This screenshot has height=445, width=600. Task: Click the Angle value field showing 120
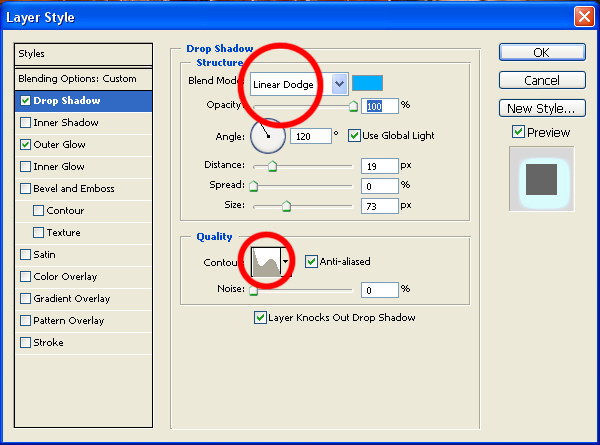click(311, 136)
